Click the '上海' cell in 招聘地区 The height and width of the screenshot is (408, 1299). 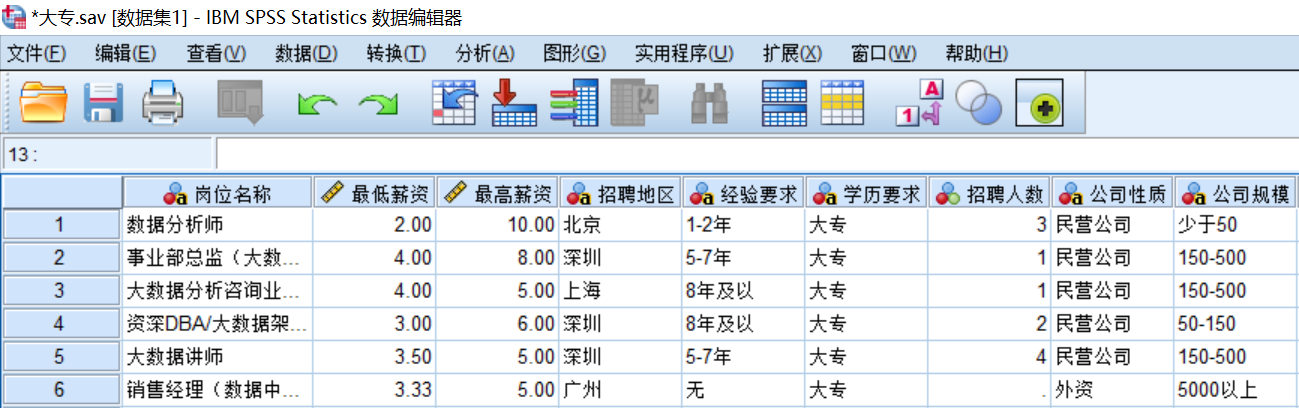coord(621,291)
